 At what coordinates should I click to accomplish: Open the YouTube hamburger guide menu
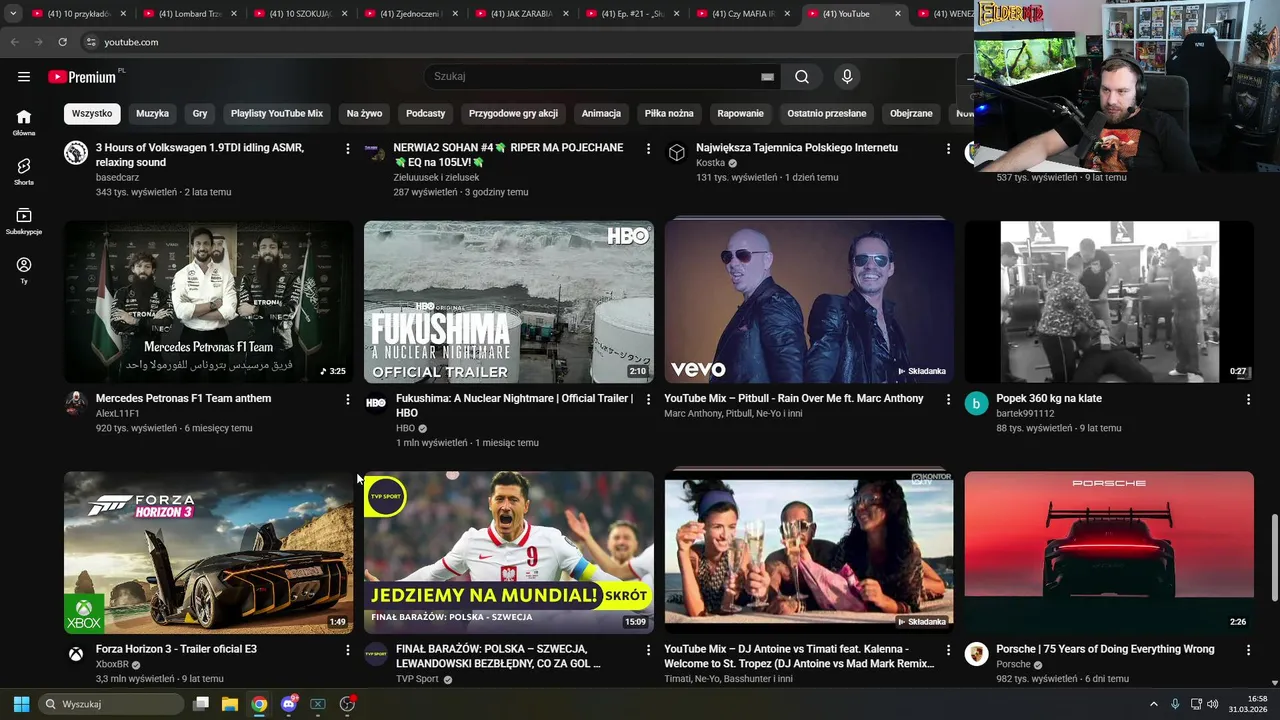pos(24,76)
